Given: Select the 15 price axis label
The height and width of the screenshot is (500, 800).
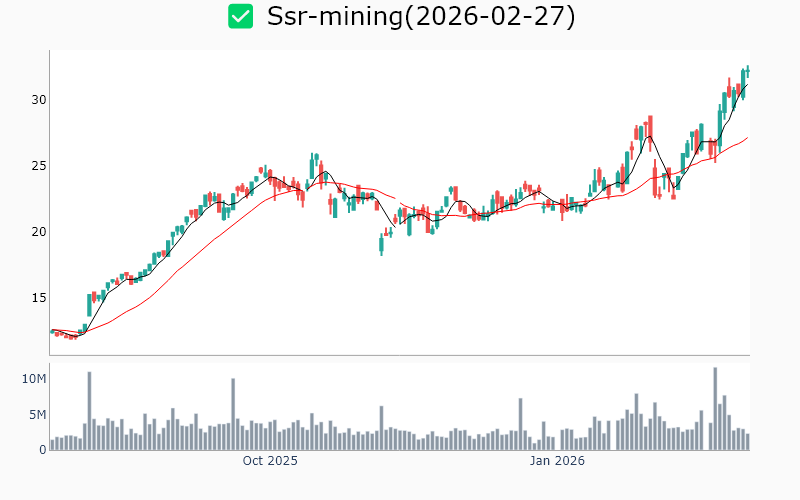Looking at the screenshot, I should click(x=39, y=298).
